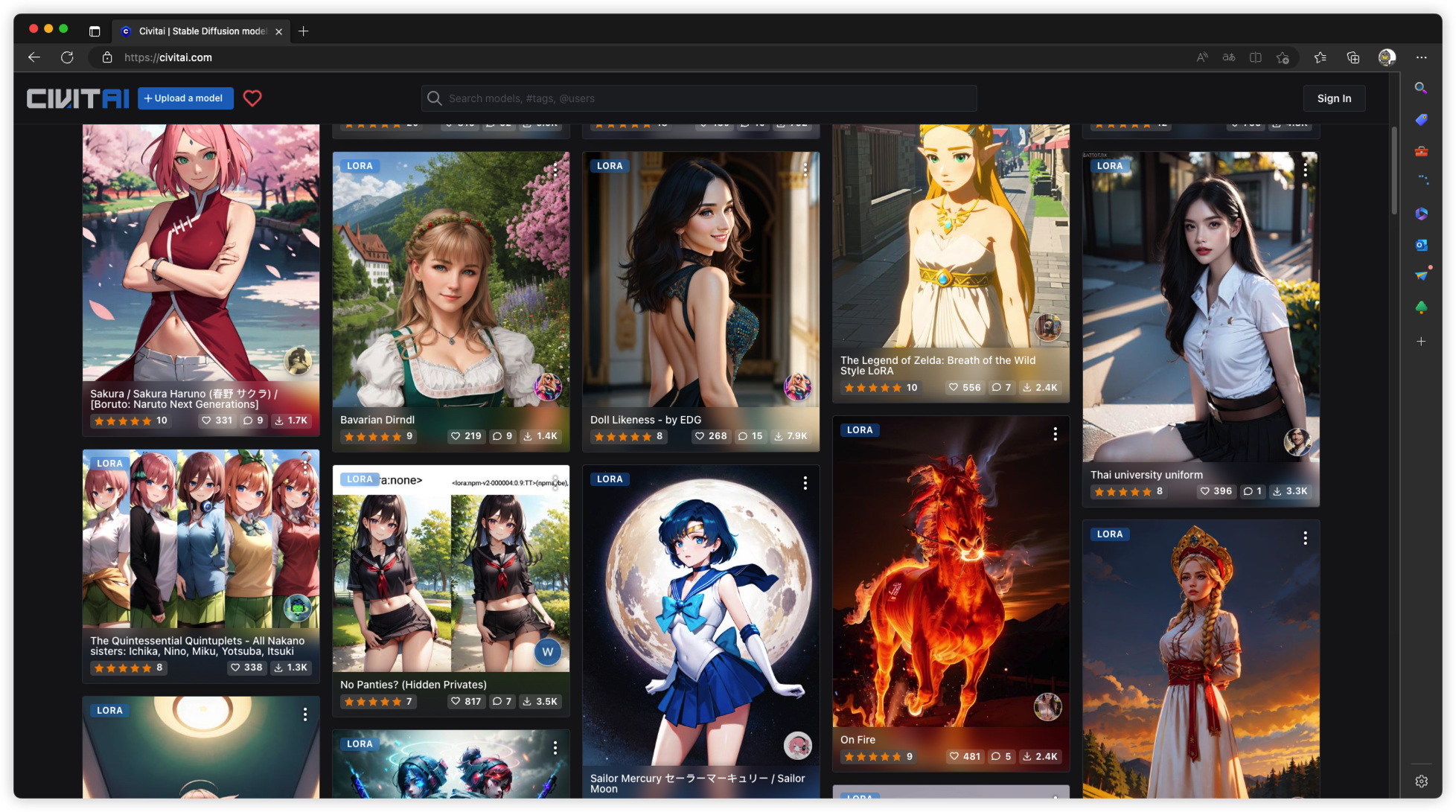Click the sidebar search magnifier icon
1456x812 pixels.
coord(1421,88)
